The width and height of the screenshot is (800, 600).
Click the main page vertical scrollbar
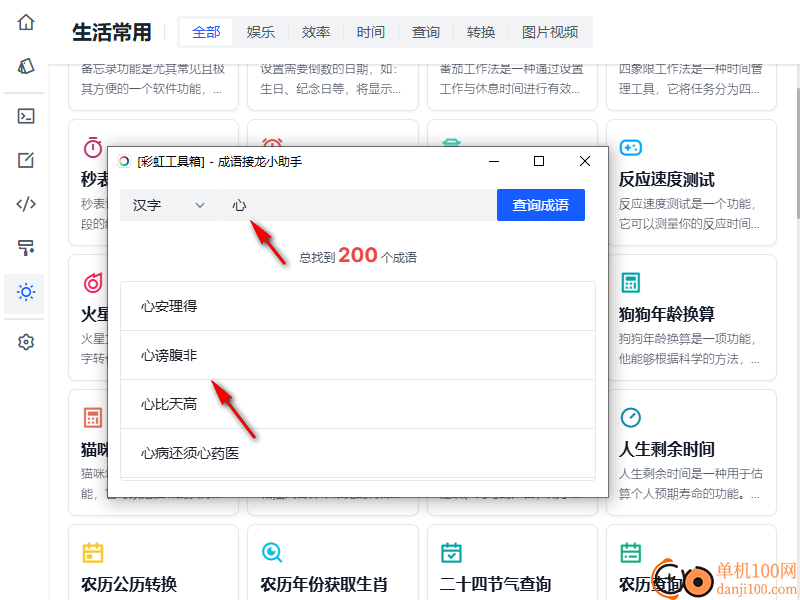pyautogui.click(x=797, y=153)
